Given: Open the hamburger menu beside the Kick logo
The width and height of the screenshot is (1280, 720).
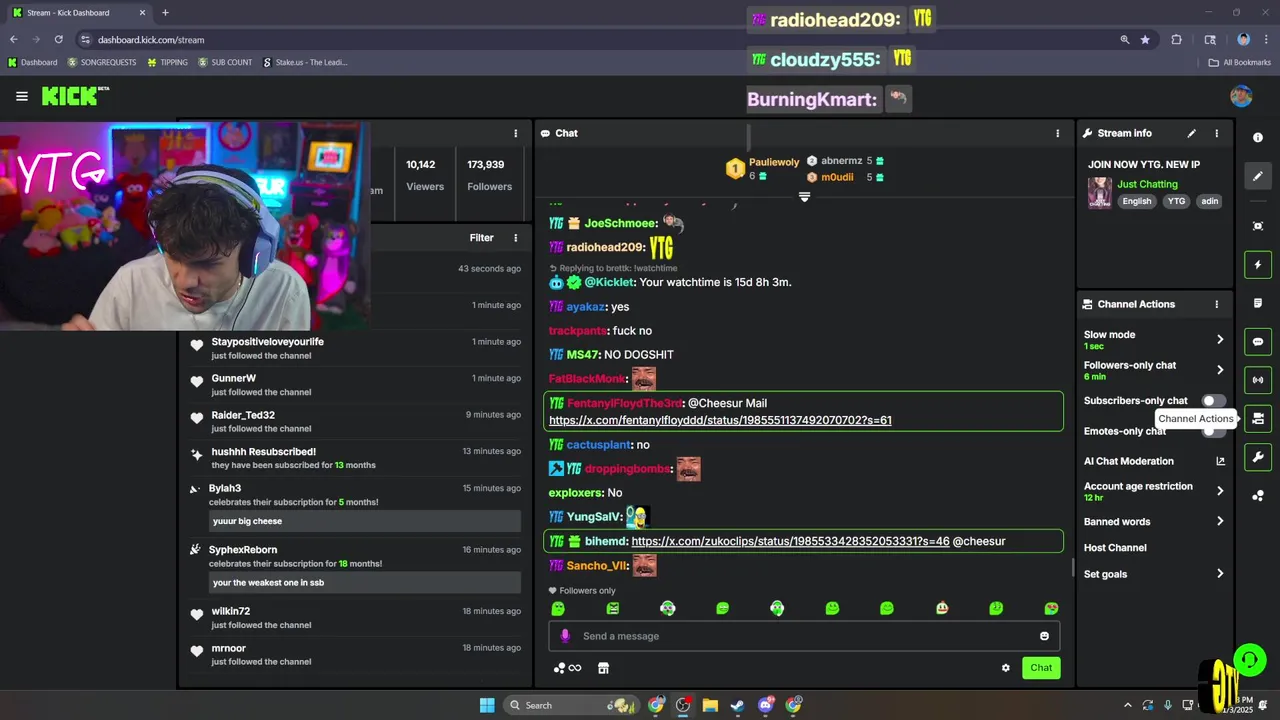Looking at the screenshot, I should click(22, 96).
